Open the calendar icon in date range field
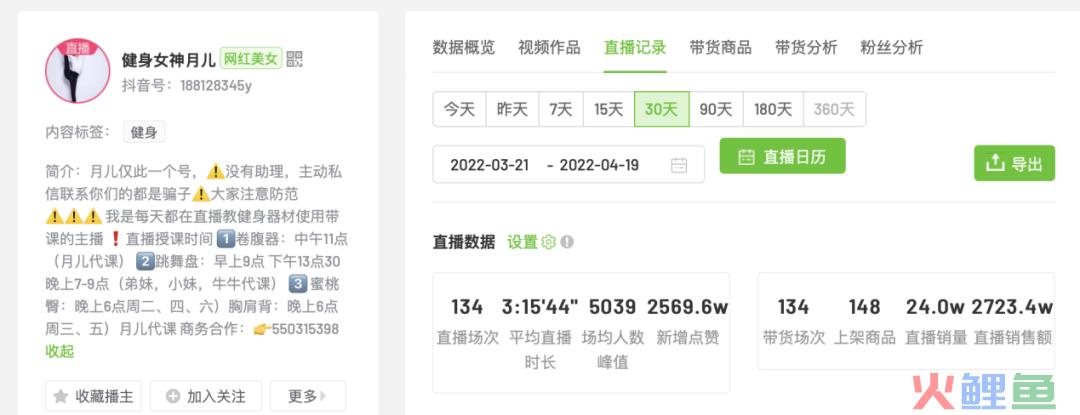Image resolution: width=1080 pixels, height=415 pixels. click(679, 165)
